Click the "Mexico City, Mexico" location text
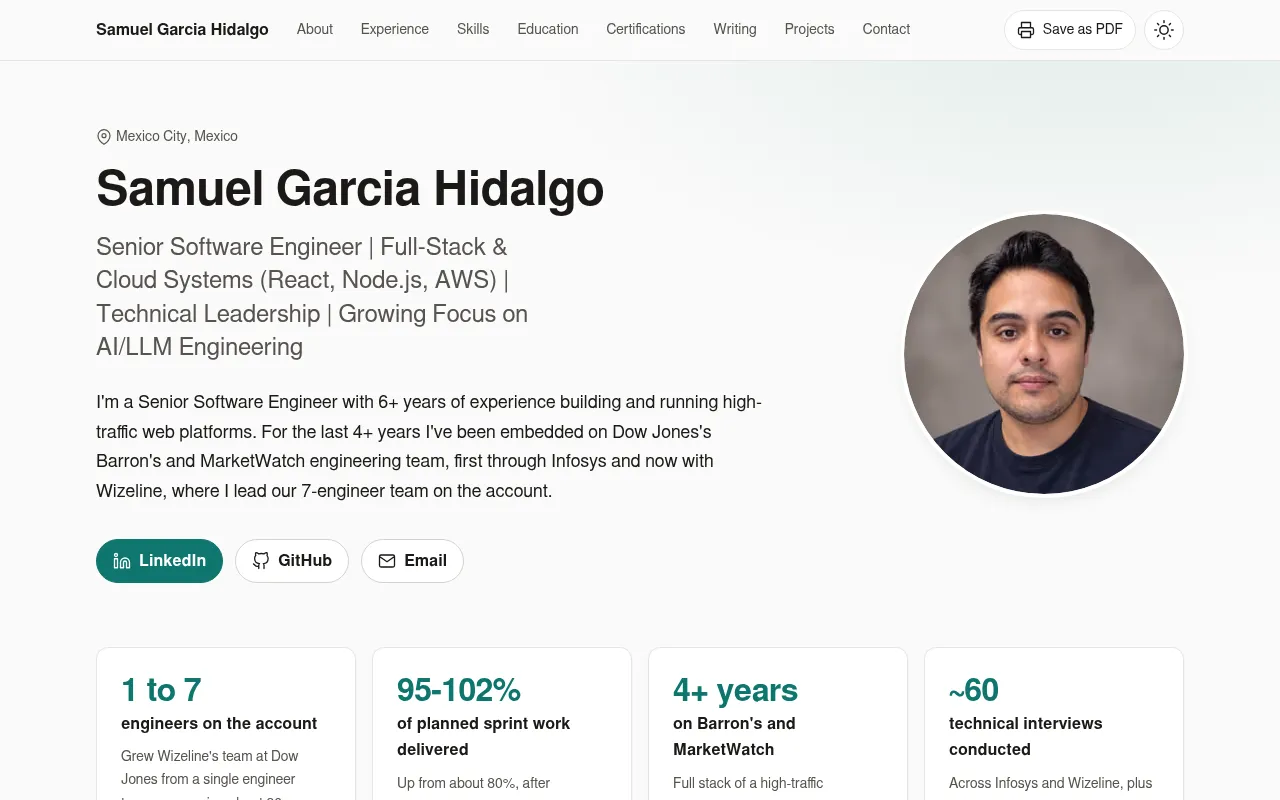Screen dimensions: 1280x800 tap(177, 136)
